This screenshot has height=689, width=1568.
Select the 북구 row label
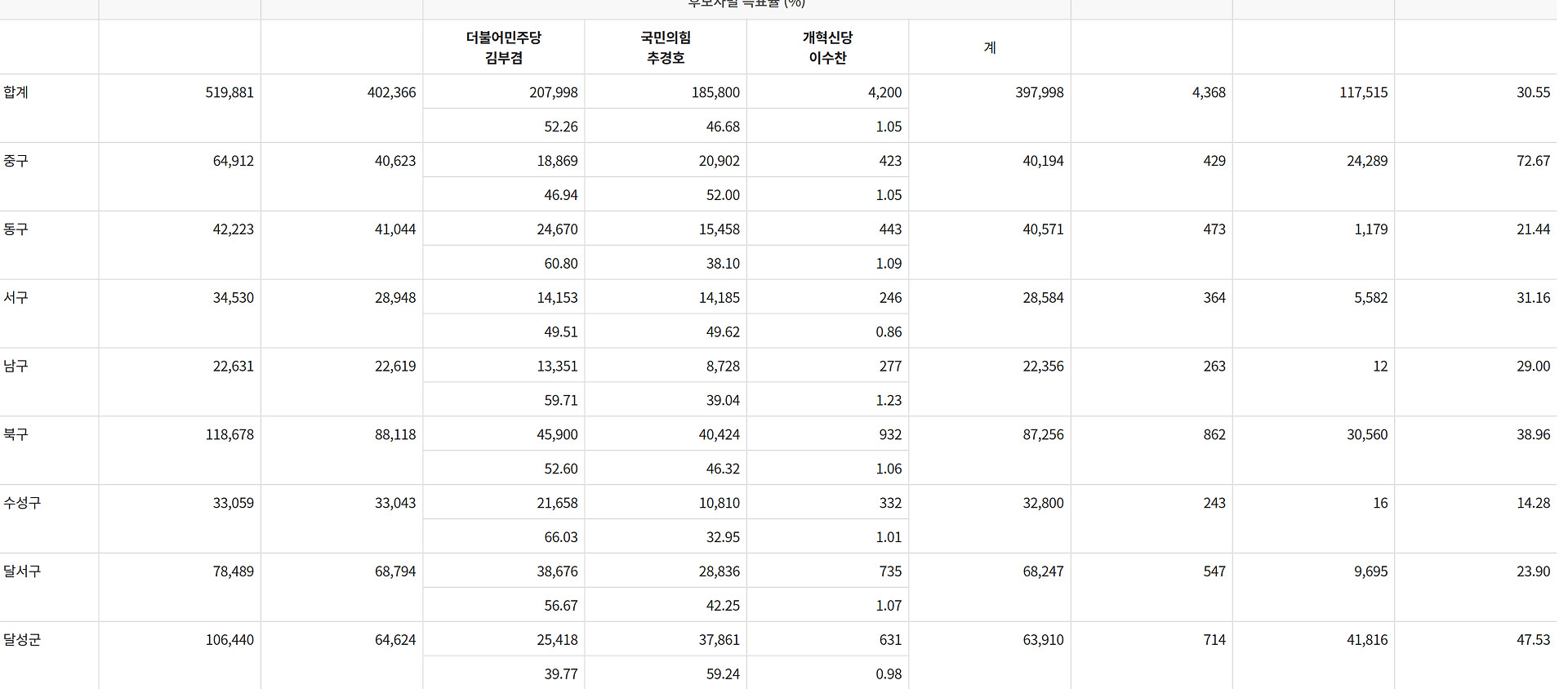(16, 435)
